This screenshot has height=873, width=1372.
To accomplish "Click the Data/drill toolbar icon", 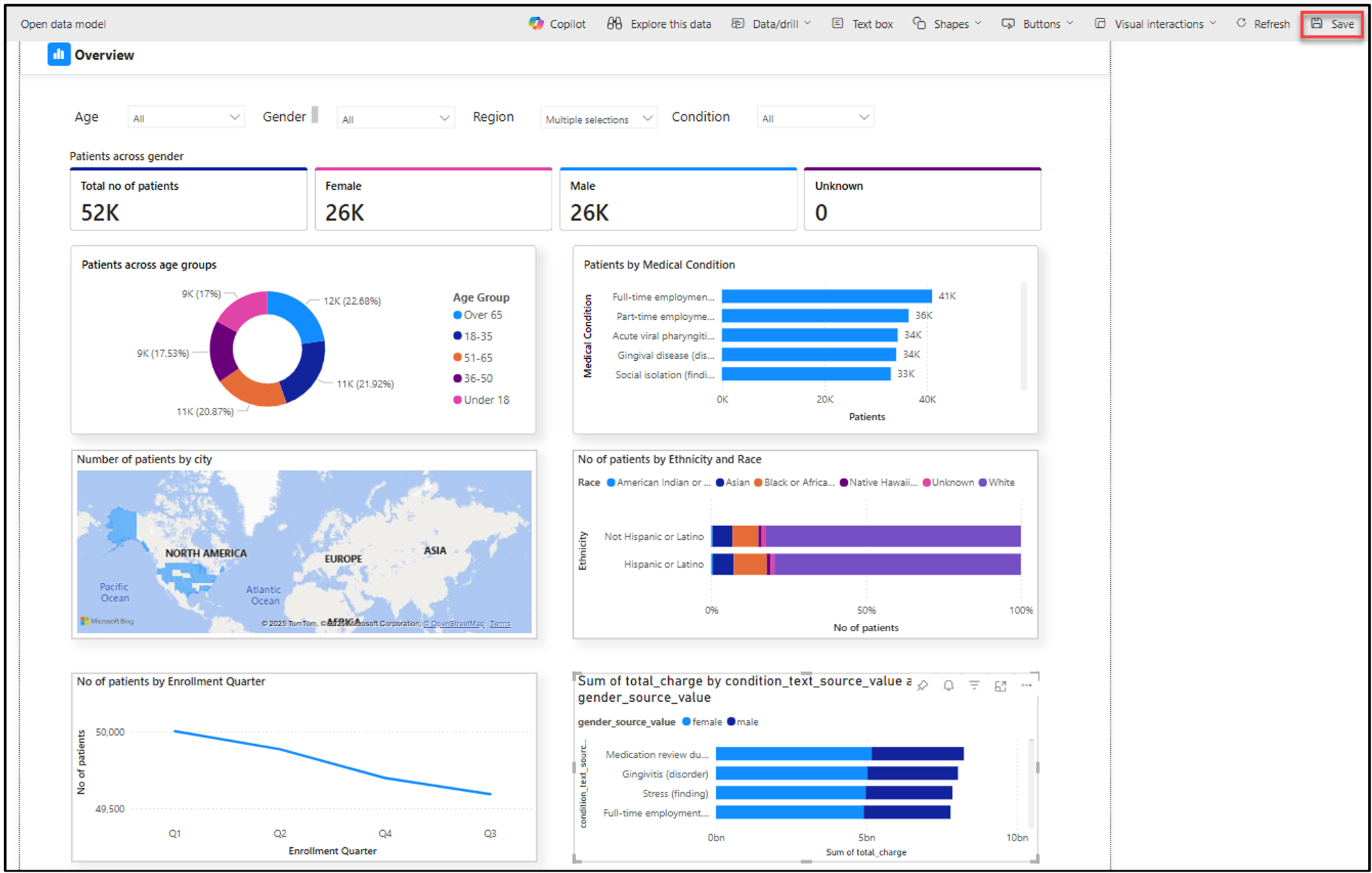I will click(x=737, y=23).
